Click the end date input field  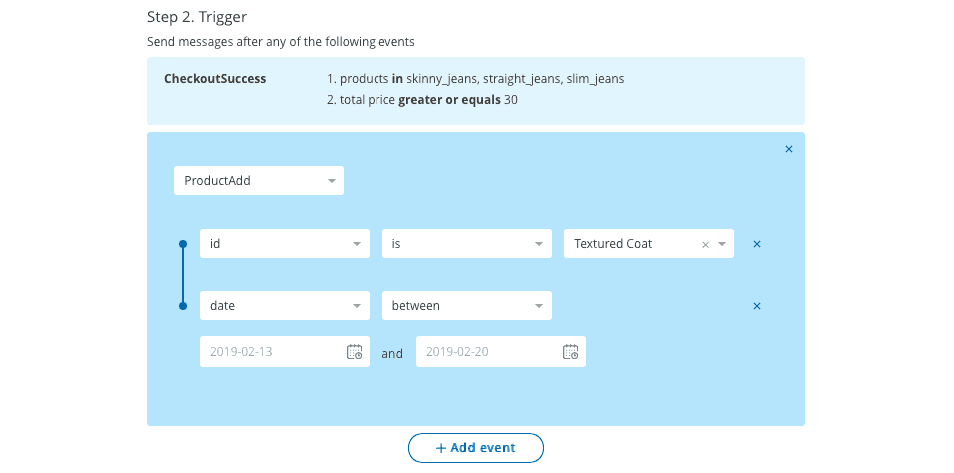pos(486,352)
